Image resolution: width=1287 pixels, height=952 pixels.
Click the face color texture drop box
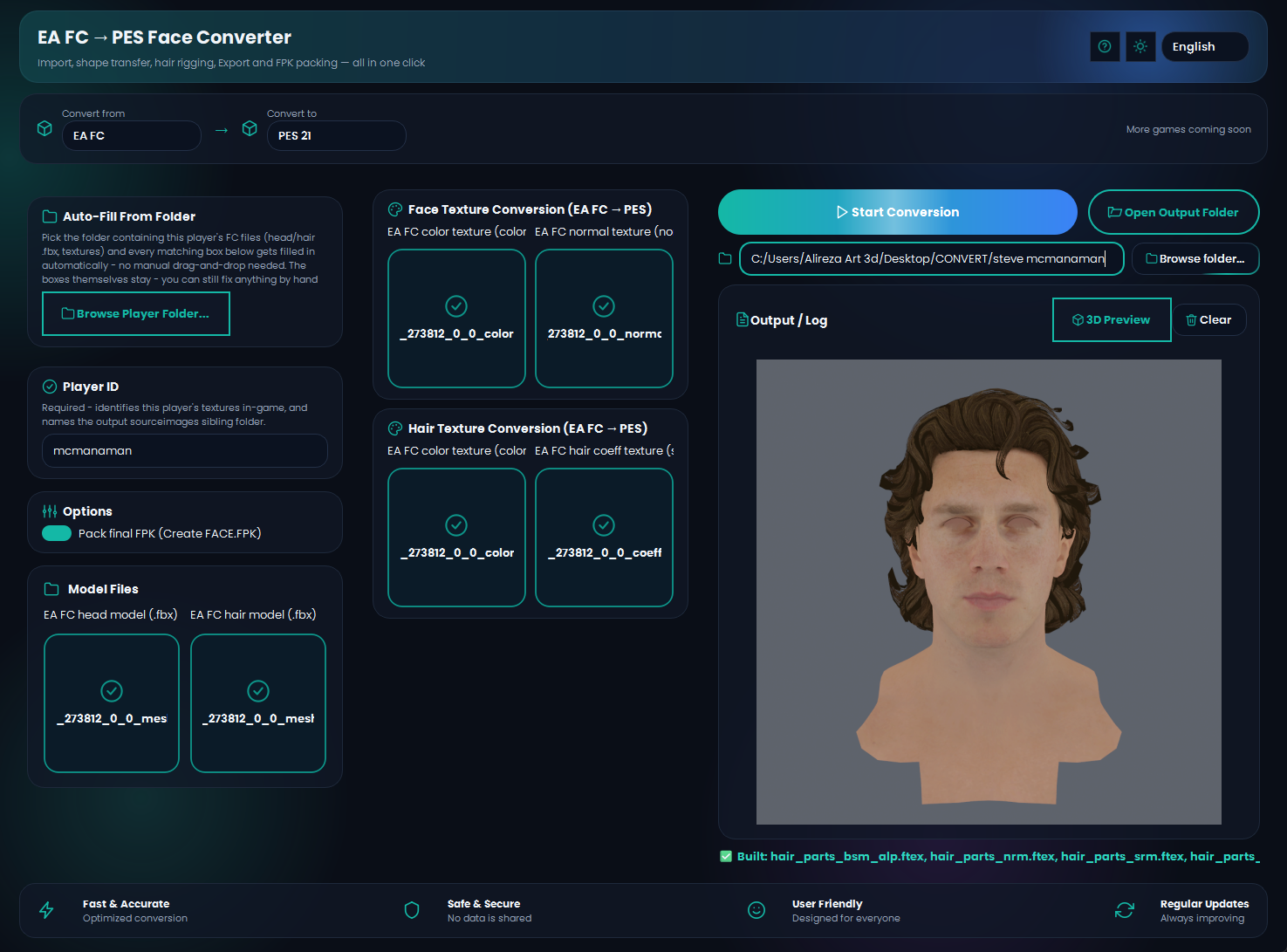pyautogui.click(x=456, y=318)
